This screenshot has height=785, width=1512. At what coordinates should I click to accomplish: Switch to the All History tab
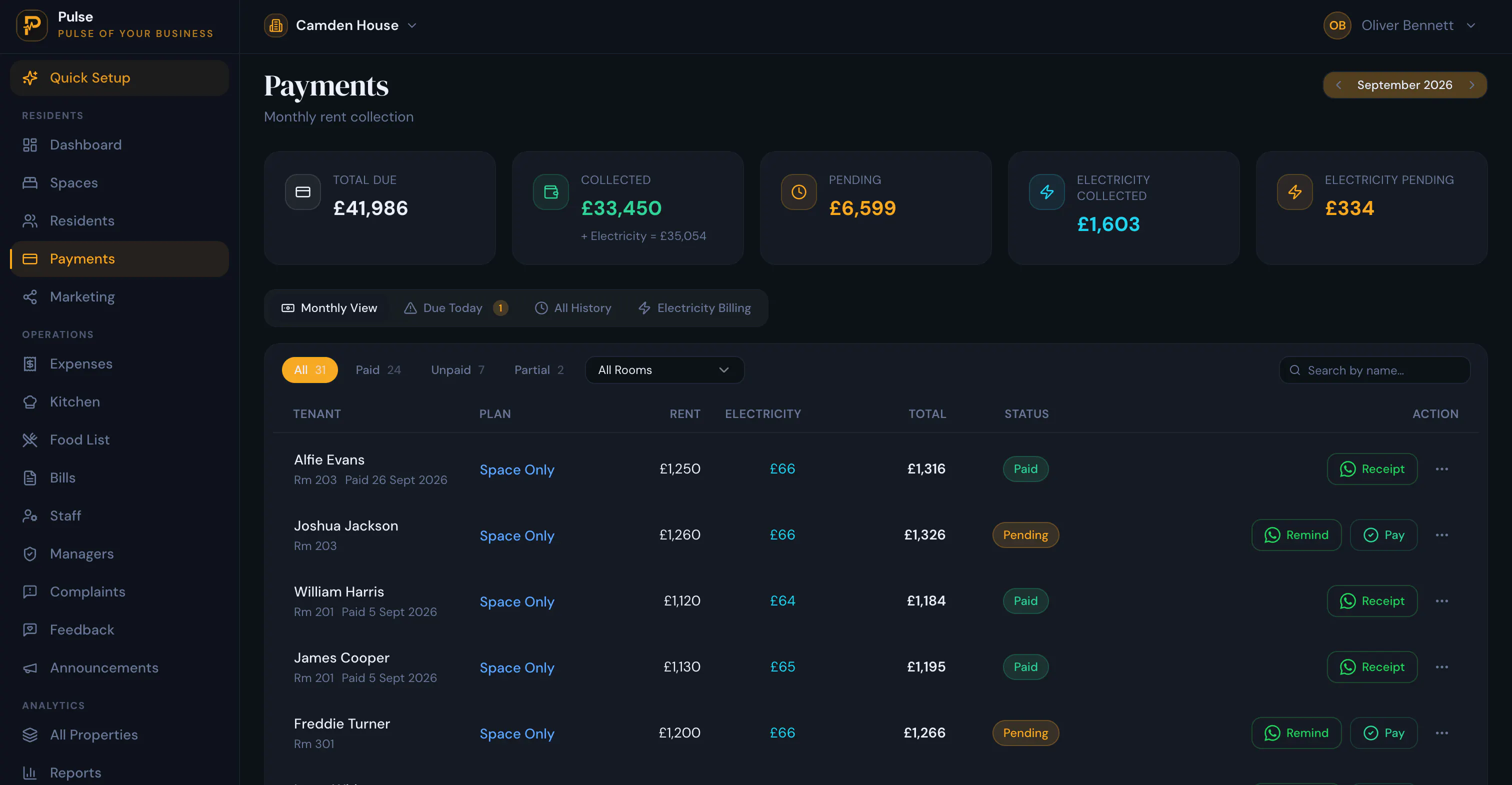[x=573, y=308]
